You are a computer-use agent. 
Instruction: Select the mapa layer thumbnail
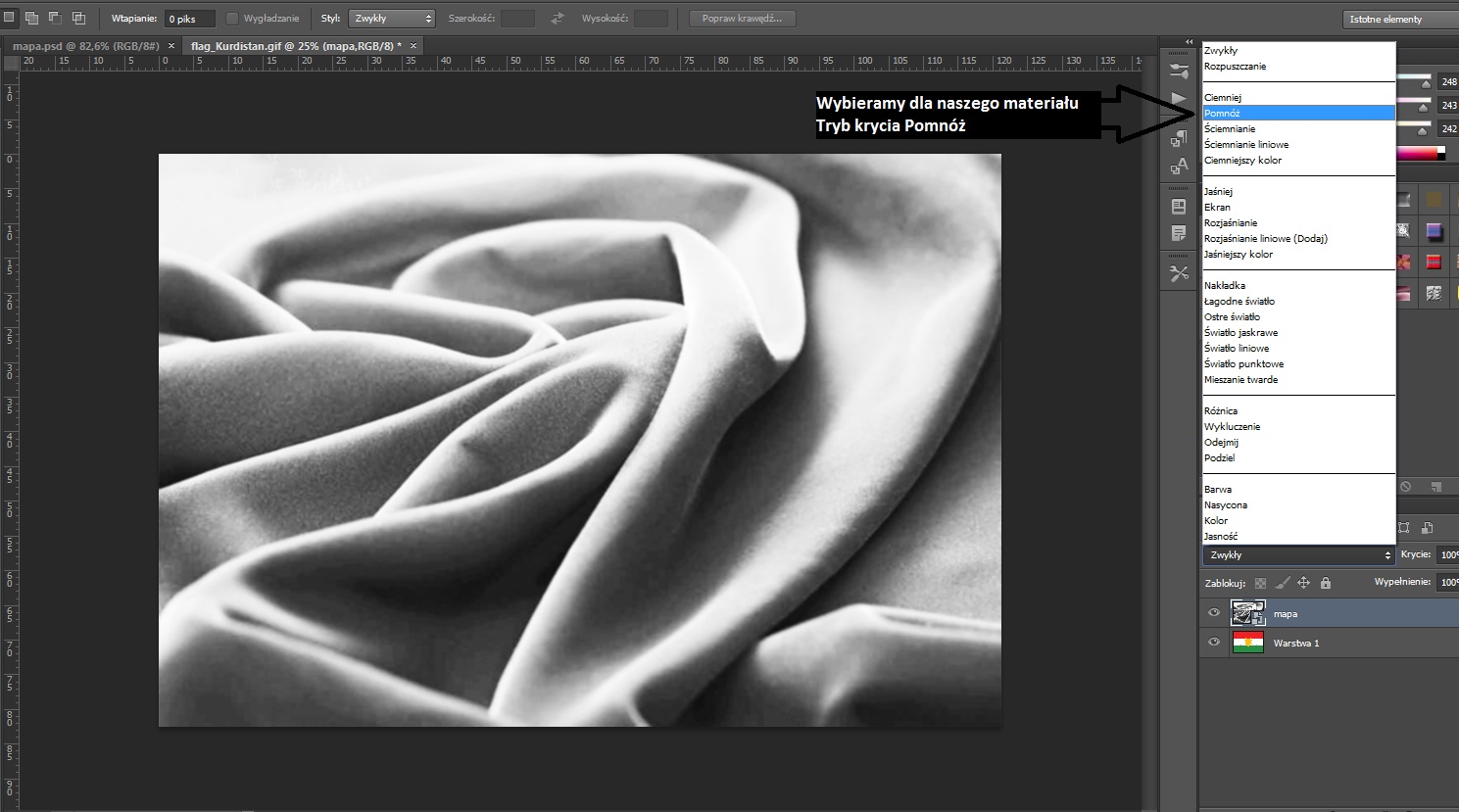1247,613
